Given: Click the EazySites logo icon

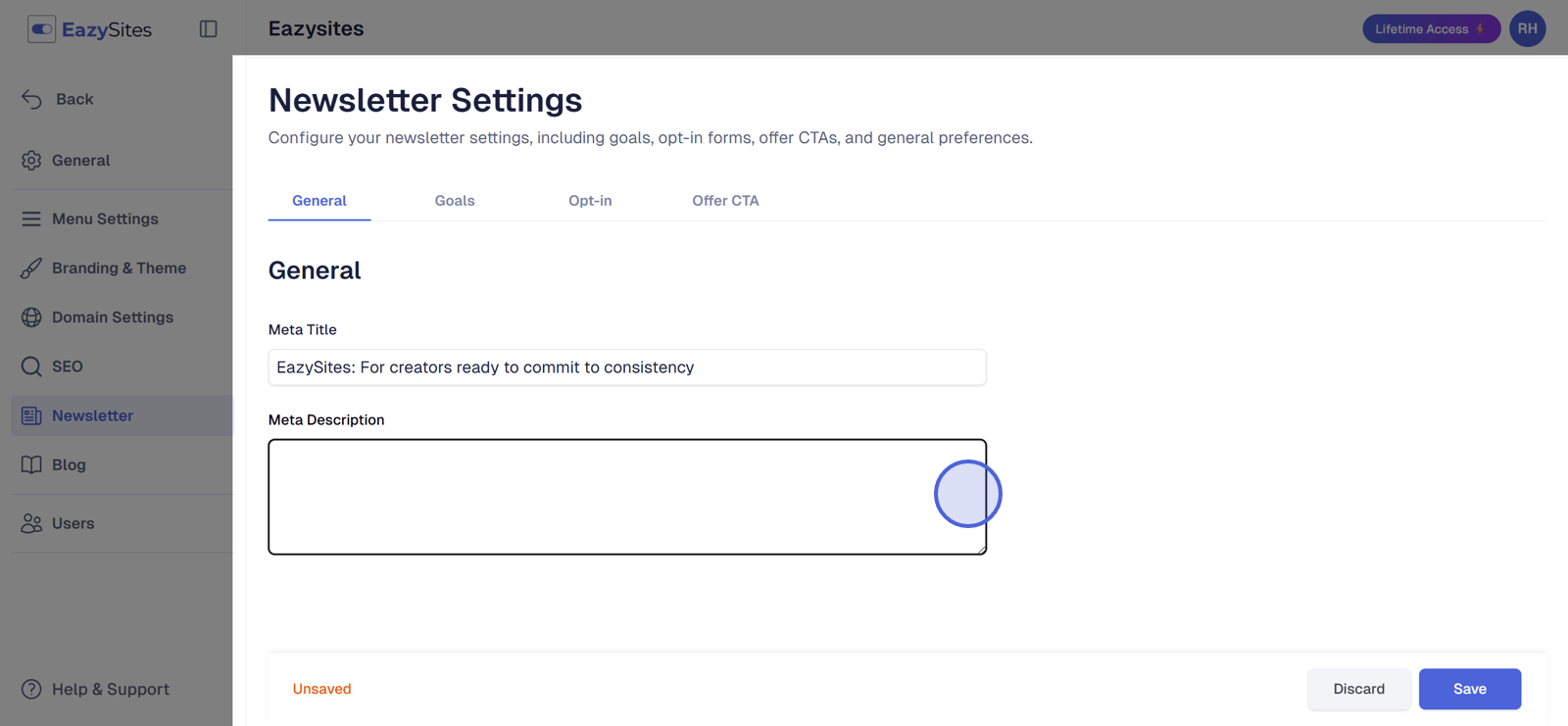Looking at the screenshot, I should point(41,29).
